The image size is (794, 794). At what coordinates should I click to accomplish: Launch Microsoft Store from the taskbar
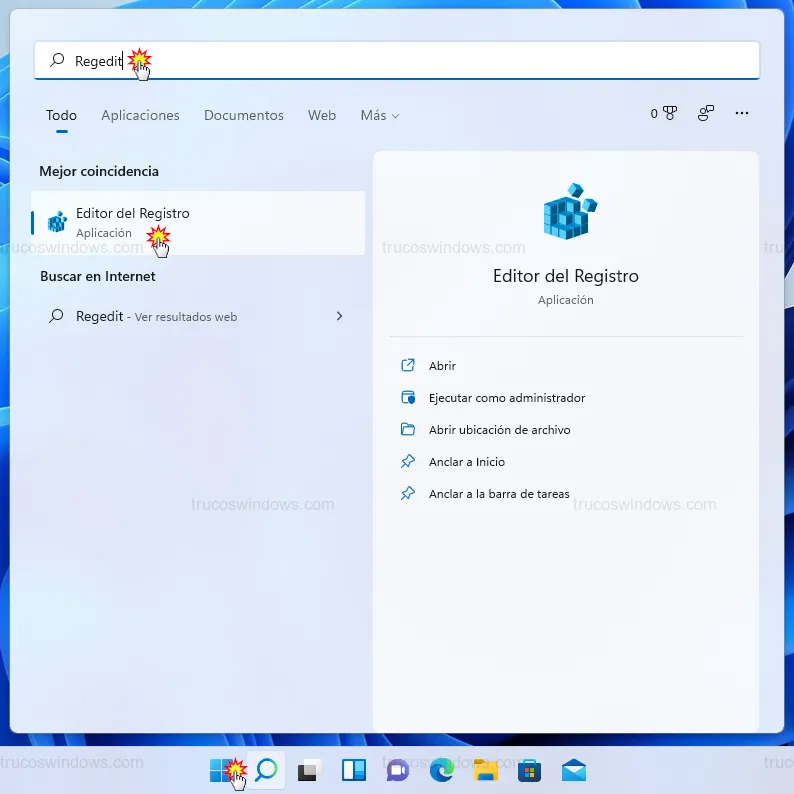pyautogui.click(x=529, y=770)
